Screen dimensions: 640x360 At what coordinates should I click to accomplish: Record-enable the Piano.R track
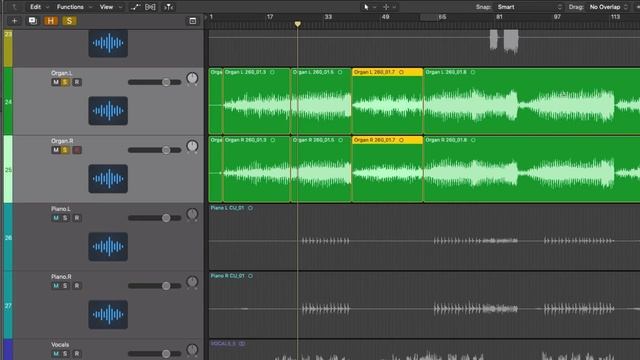[77, 286]
